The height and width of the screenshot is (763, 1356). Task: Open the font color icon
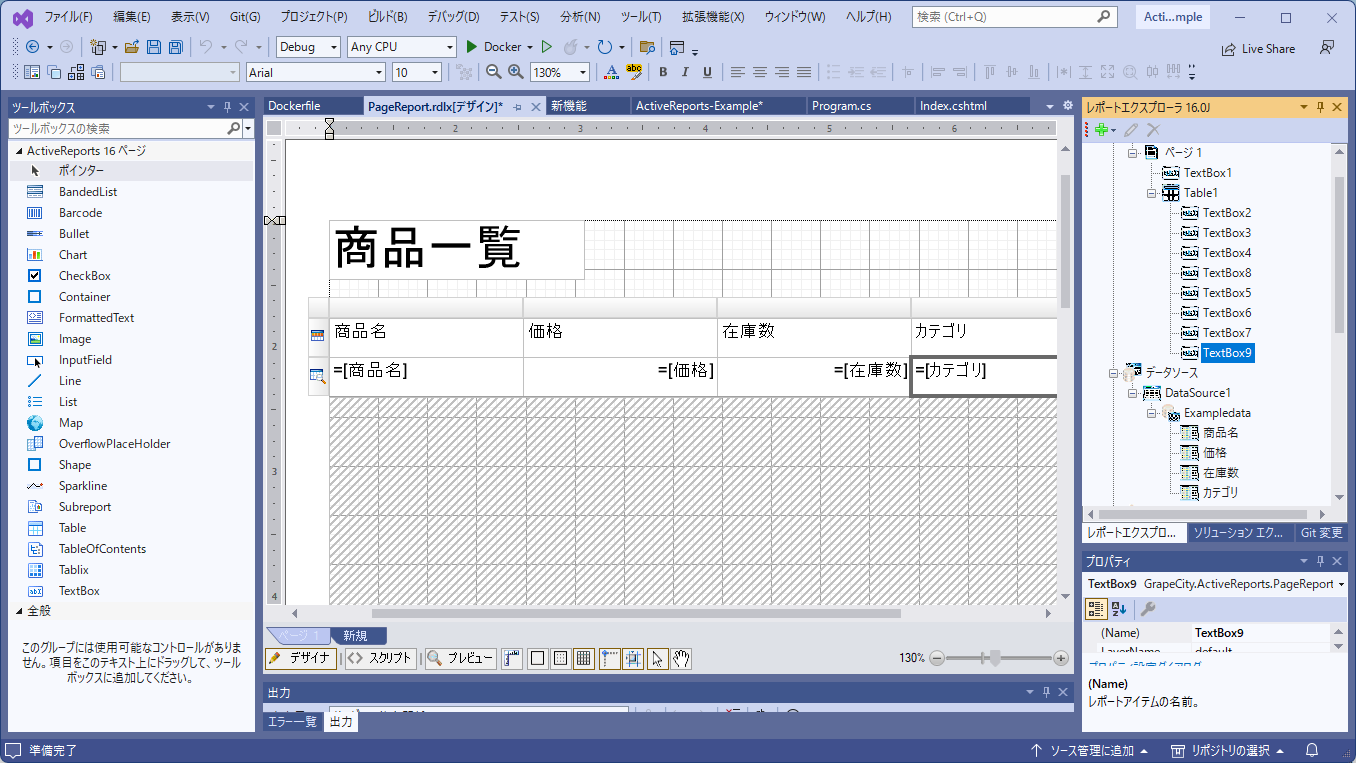tap(612, 72)
